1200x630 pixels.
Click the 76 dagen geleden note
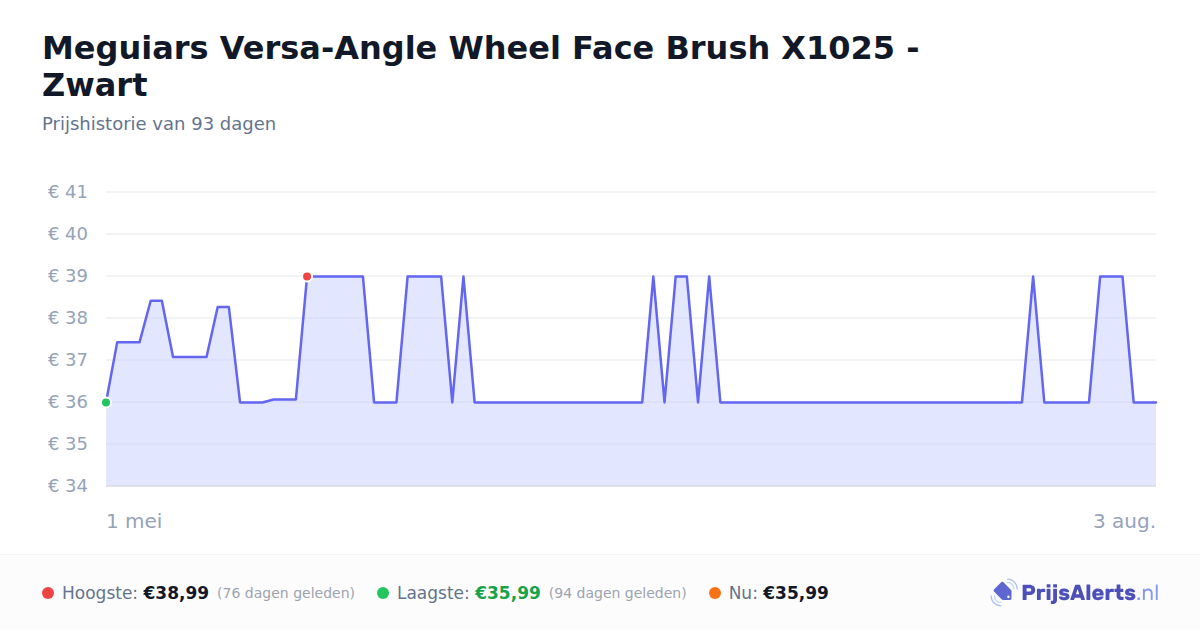click(286, 593)
